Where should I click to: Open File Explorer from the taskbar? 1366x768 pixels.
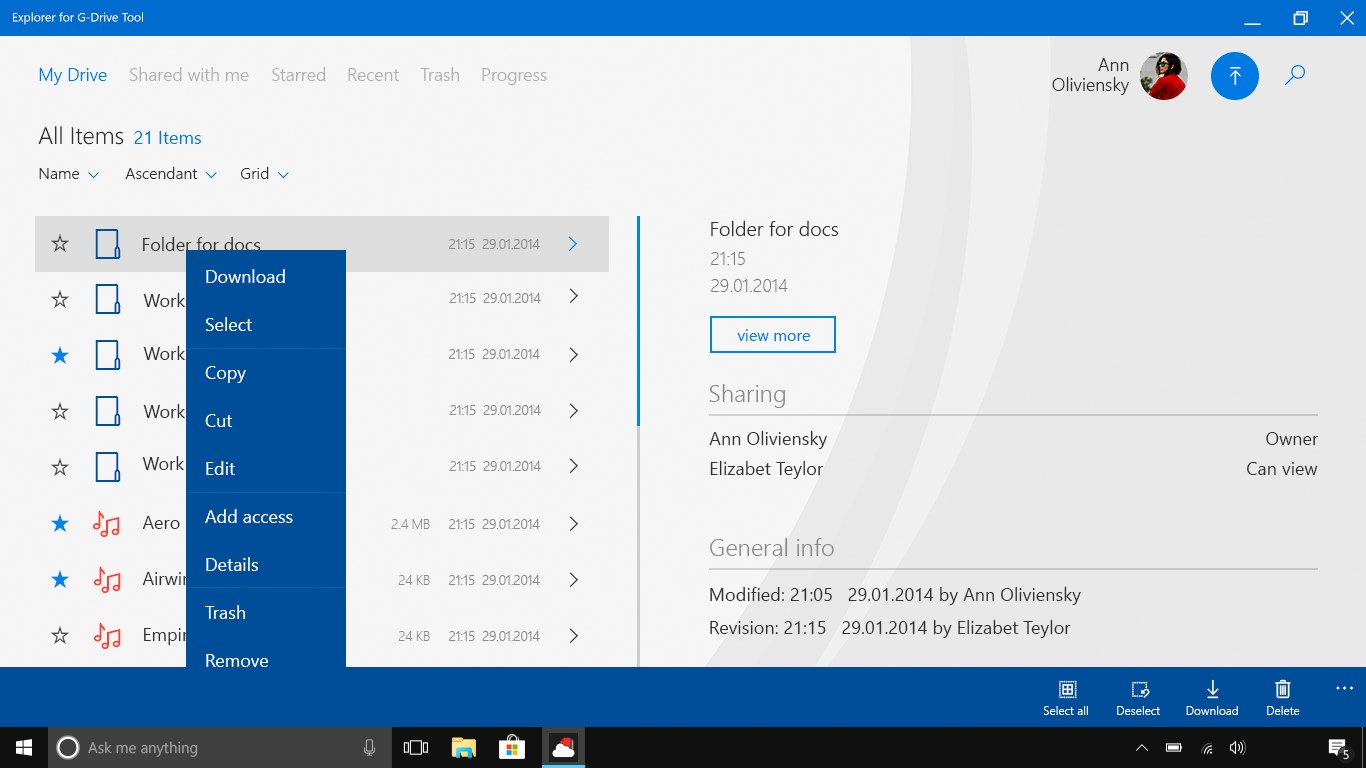pos(463,747)
